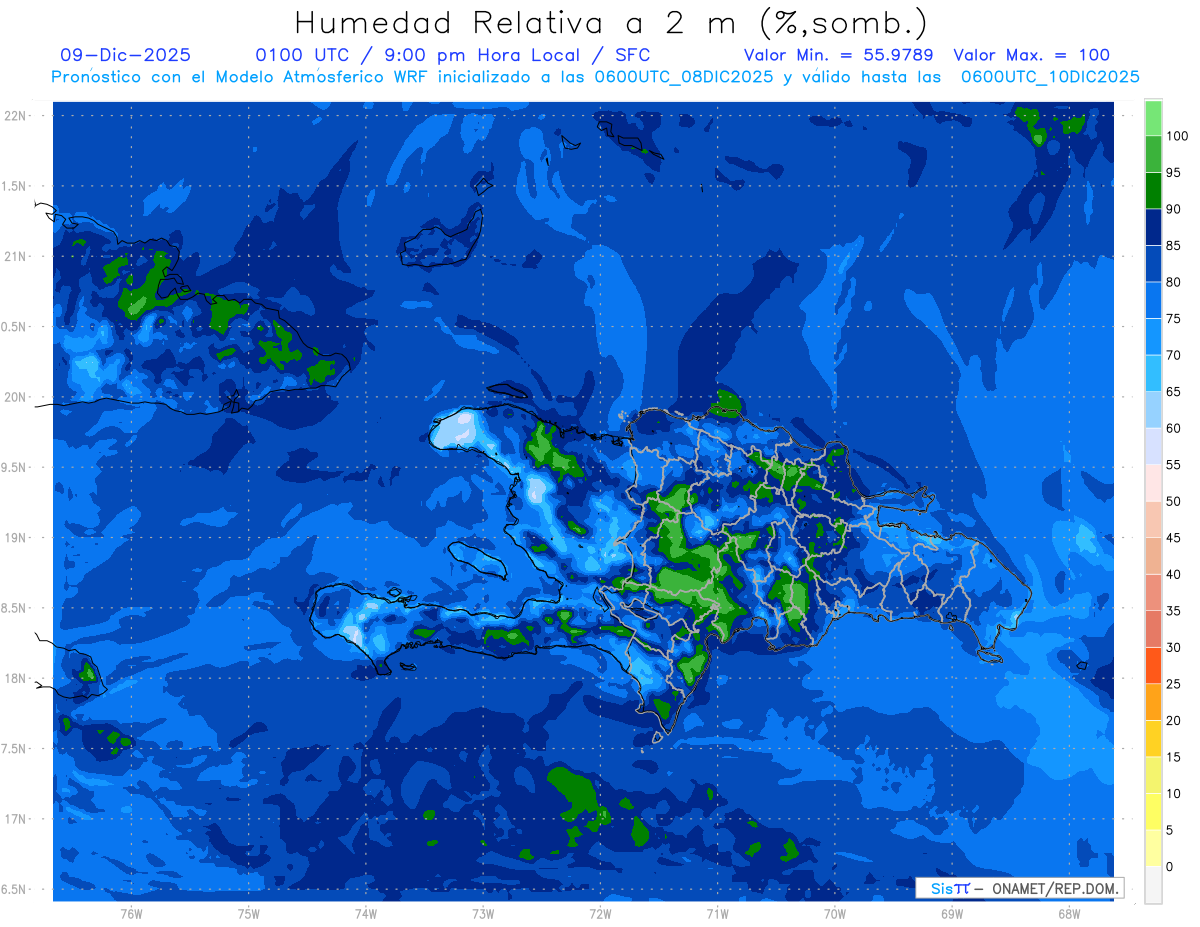Pick the orange-red swatch between 25 and 30
The height and width of the screenshot is (927, 1200).
1153,666
